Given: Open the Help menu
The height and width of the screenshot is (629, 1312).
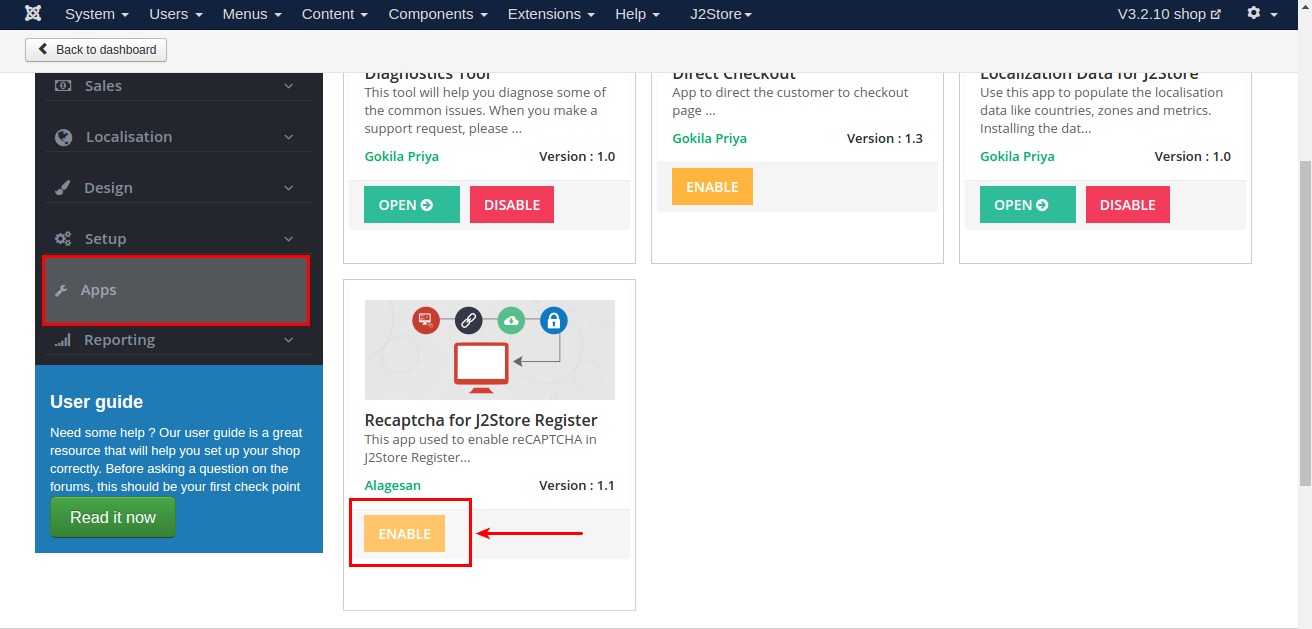Looking at the screenshot, I should pos(638,14).
